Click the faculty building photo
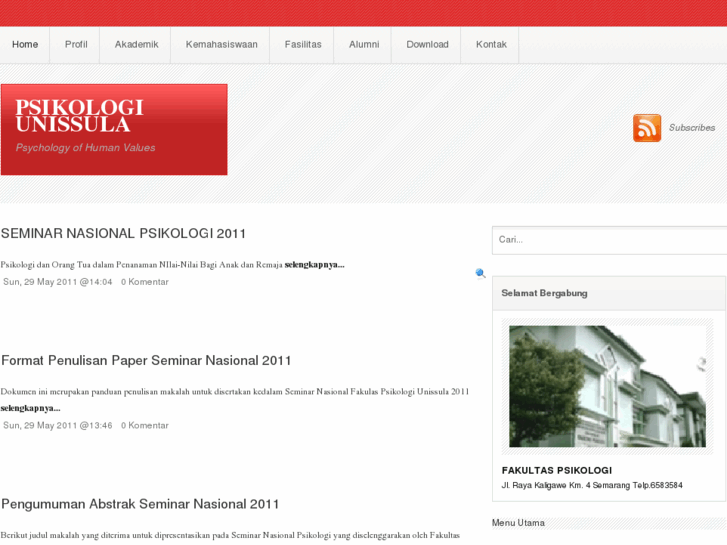Viewport: 727px width, 545px height. pyautogui.click(x=607, y=386)
